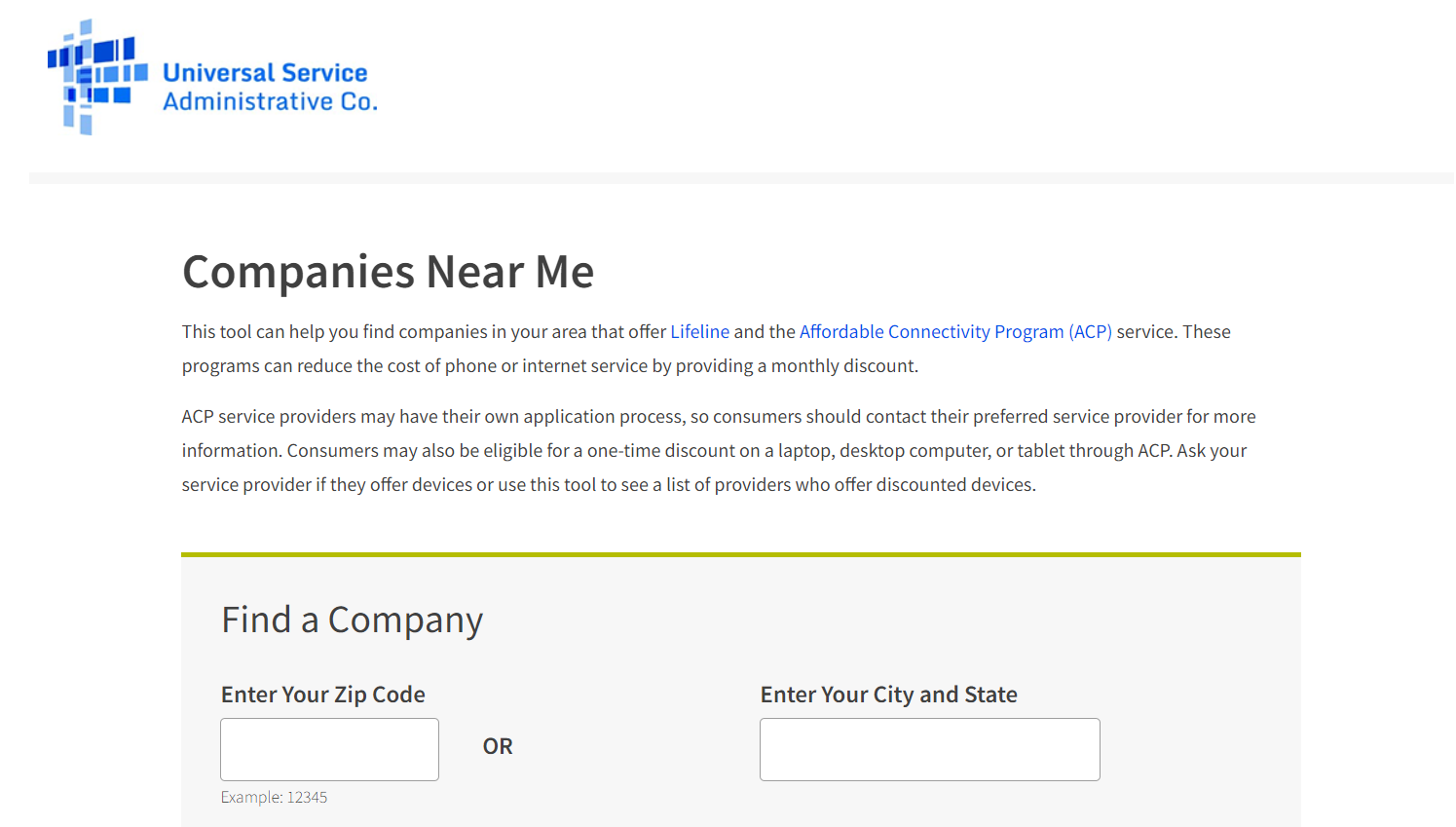Click the USAC pixel-squares logo icon
This screenshot has width=1456, height=827.
[x=97, y=77]
